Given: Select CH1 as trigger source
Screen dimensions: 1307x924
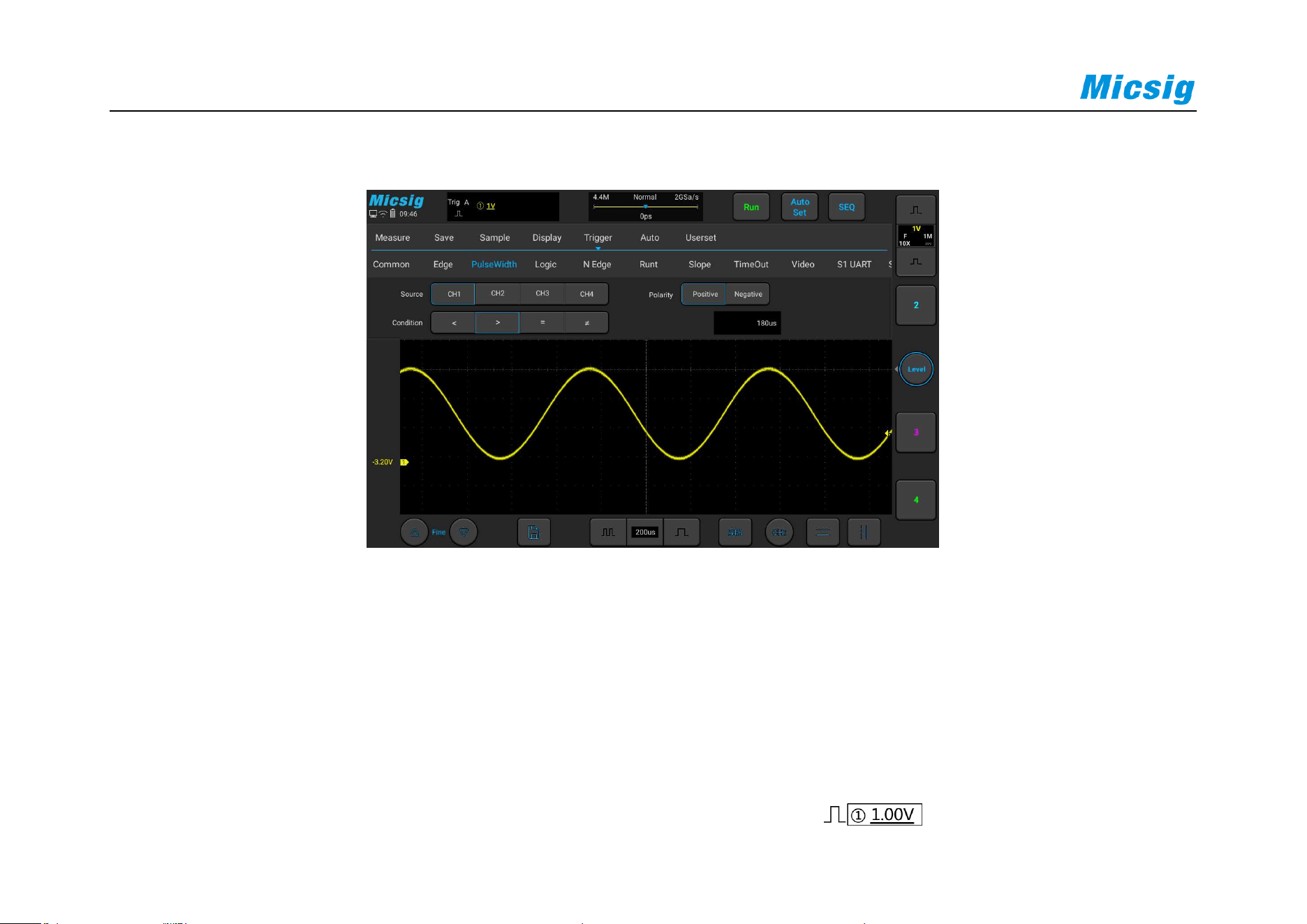Looking at the screenshot, I should [x=454, y=294].
